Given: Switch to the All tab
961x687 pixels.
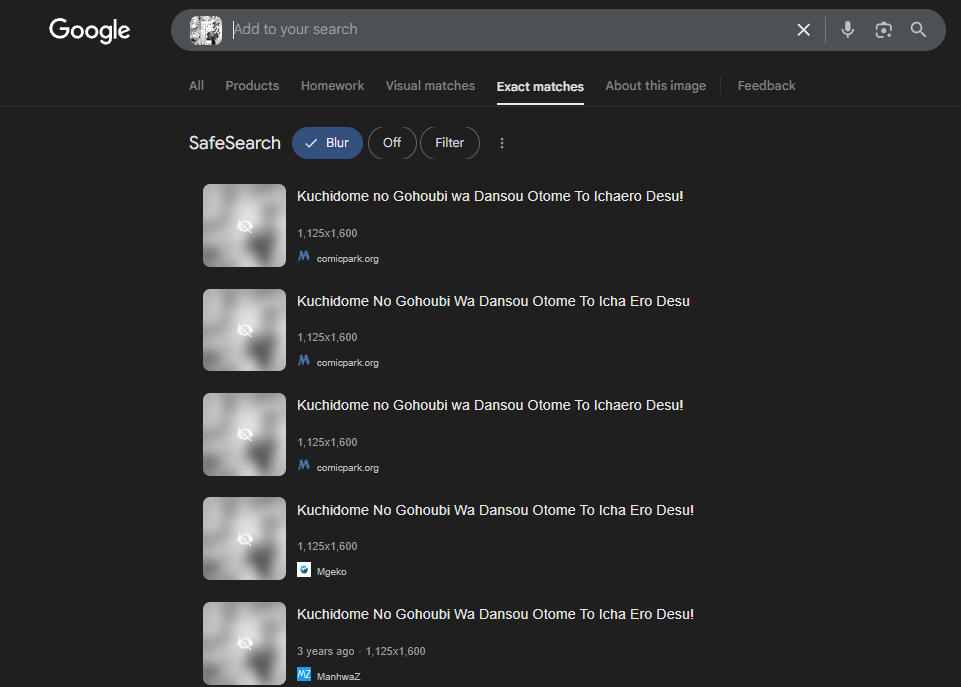Looking at the screenshot, I should [196, 86].
